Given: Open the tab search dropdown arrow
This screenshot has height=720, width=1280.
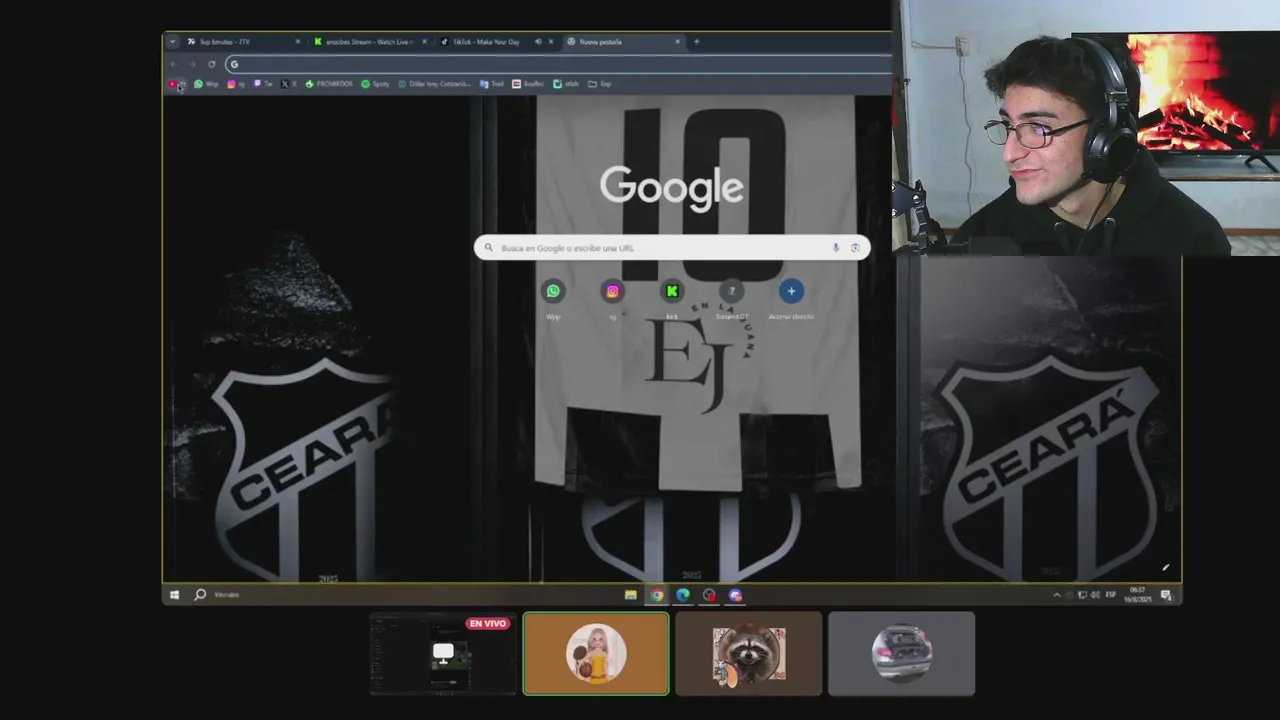Looking at the screenshot, I should tap(172, 42).
